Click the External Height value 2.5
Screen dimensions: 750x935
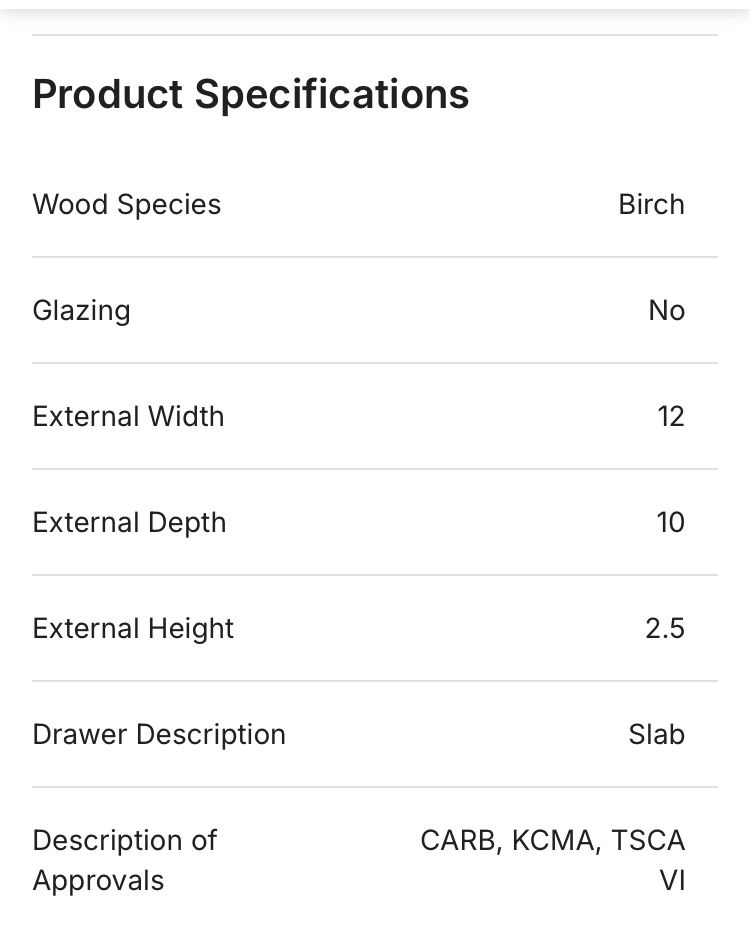[x=665, y=629]
